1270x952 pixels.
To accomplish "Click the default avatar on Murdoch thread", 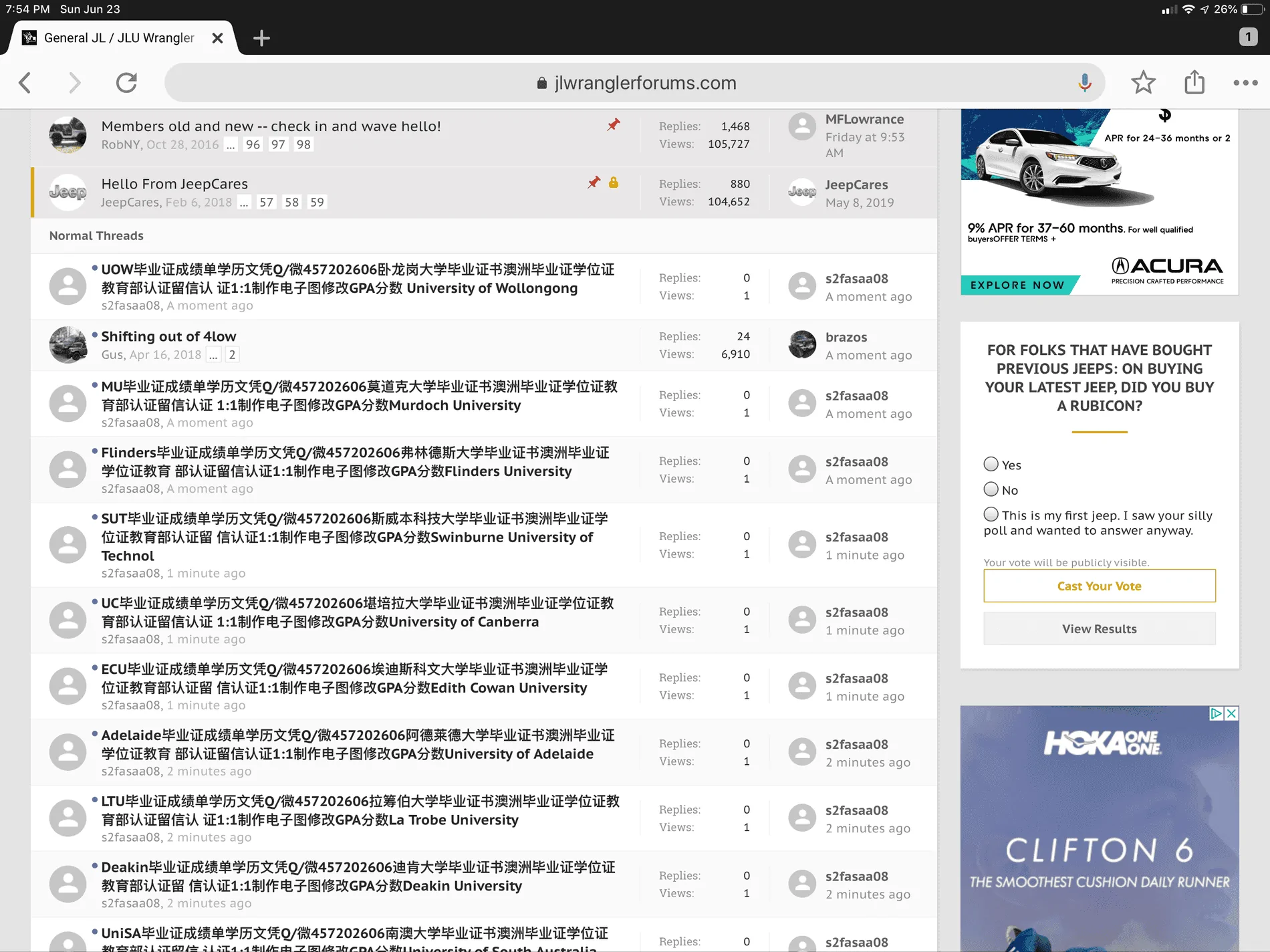I will [x=68, y=403].
